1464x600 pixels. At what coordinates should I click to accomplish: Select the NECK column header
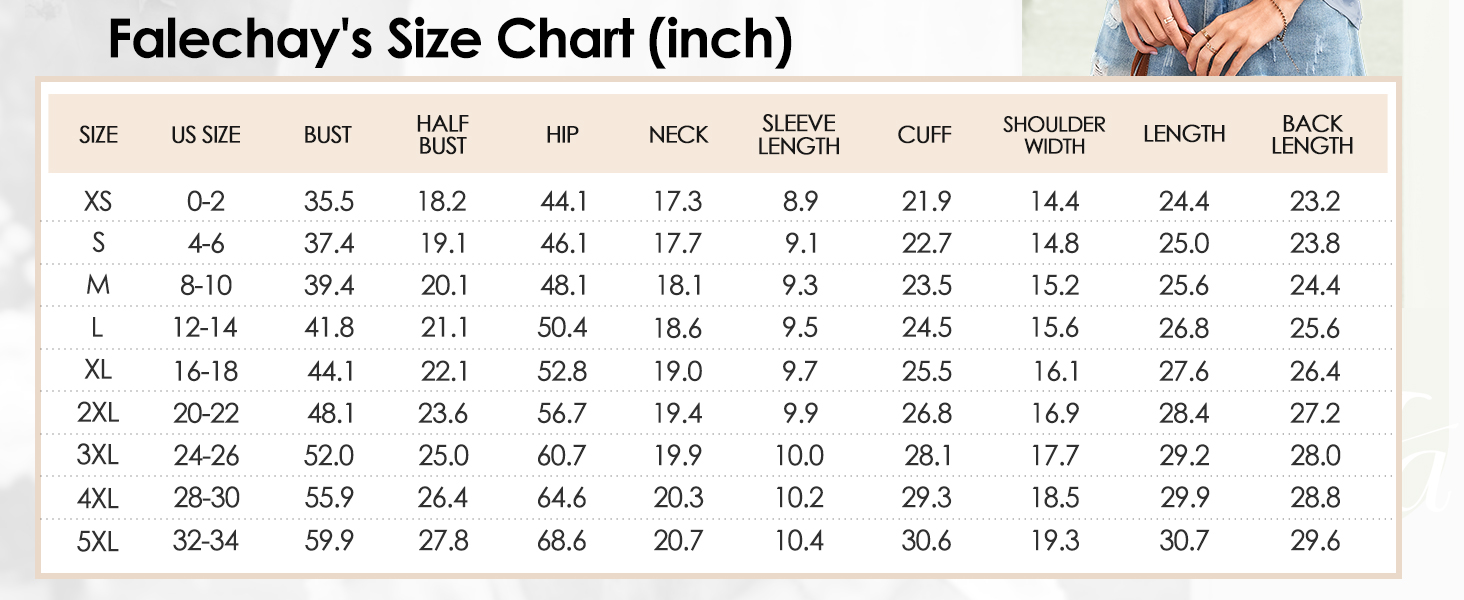coord(678,135)
